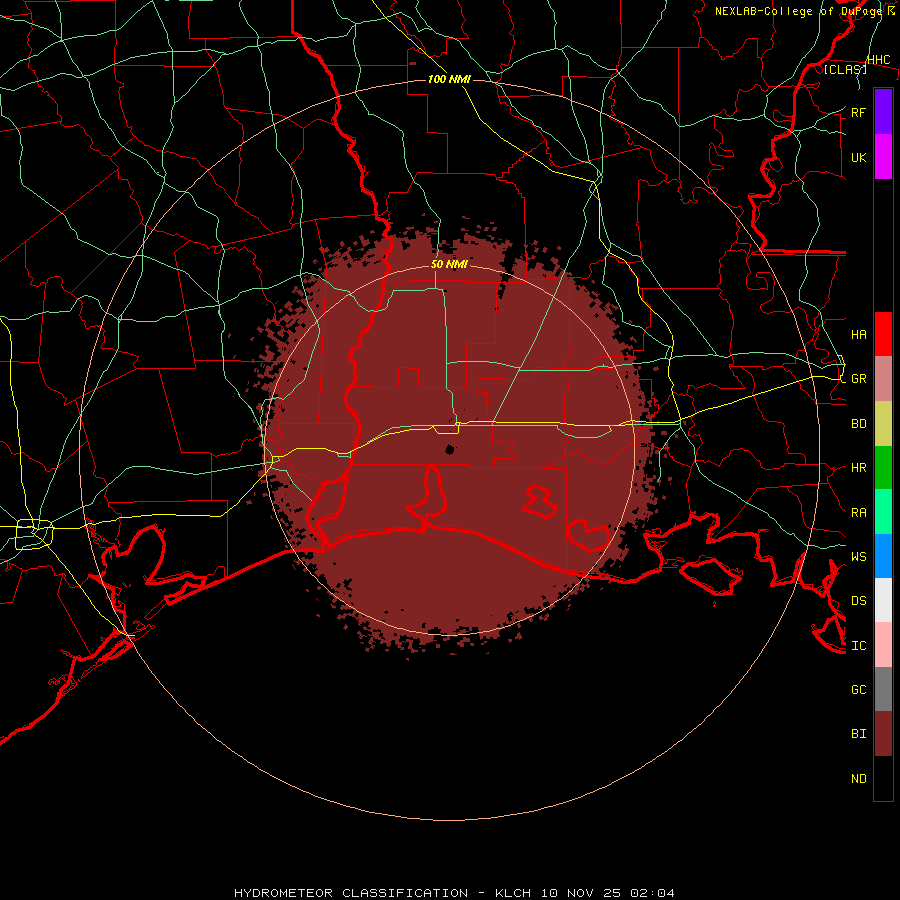Click the BD legend label
Image resolution: width=900 pixels, height=900 pixels.
pos(858,424)
